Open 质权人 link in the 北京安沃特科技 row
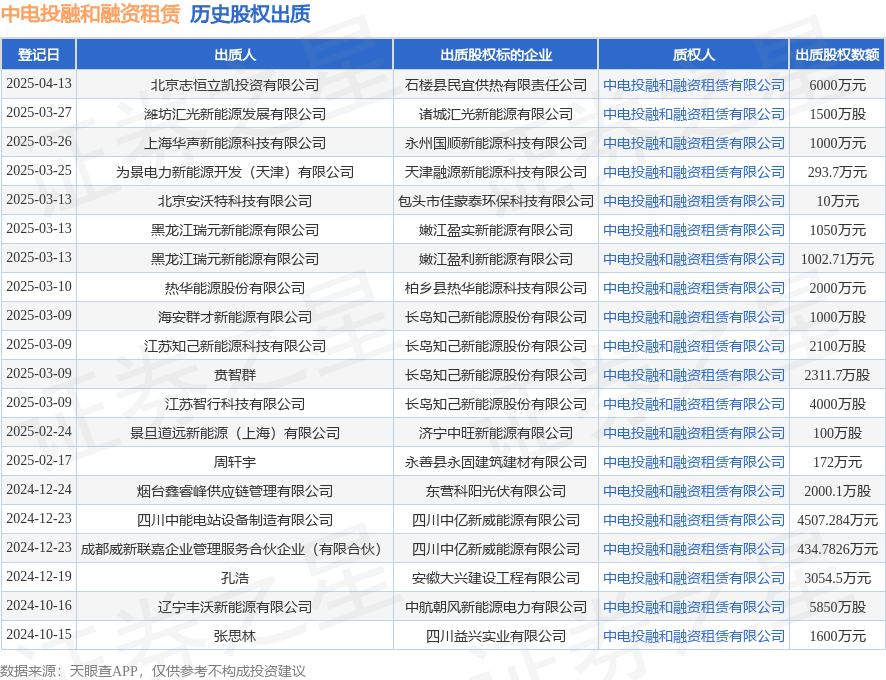 [694, 201]
